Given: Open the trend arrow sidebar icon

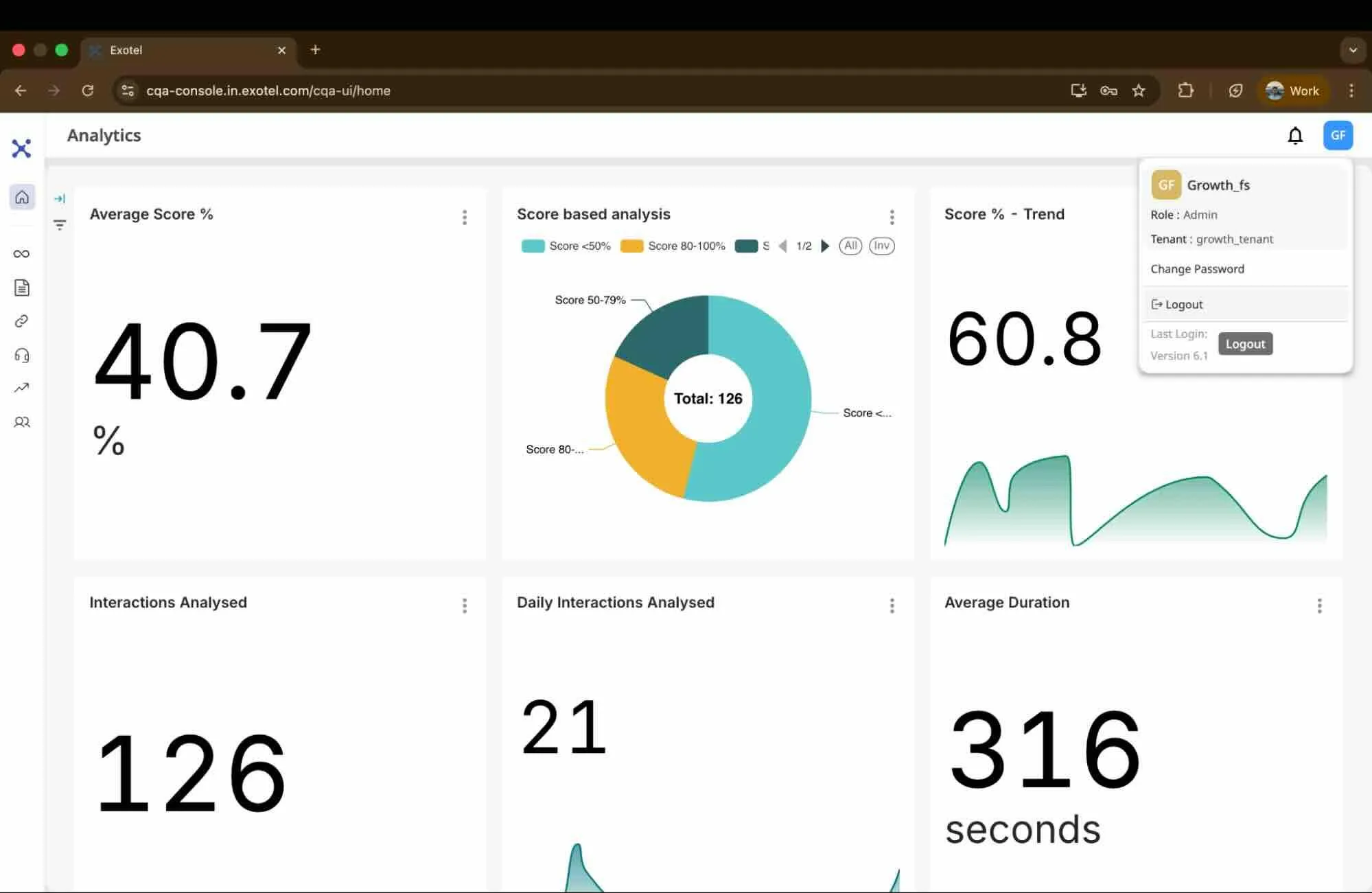Looking at the screenshot, I should (x=22, y=388).
